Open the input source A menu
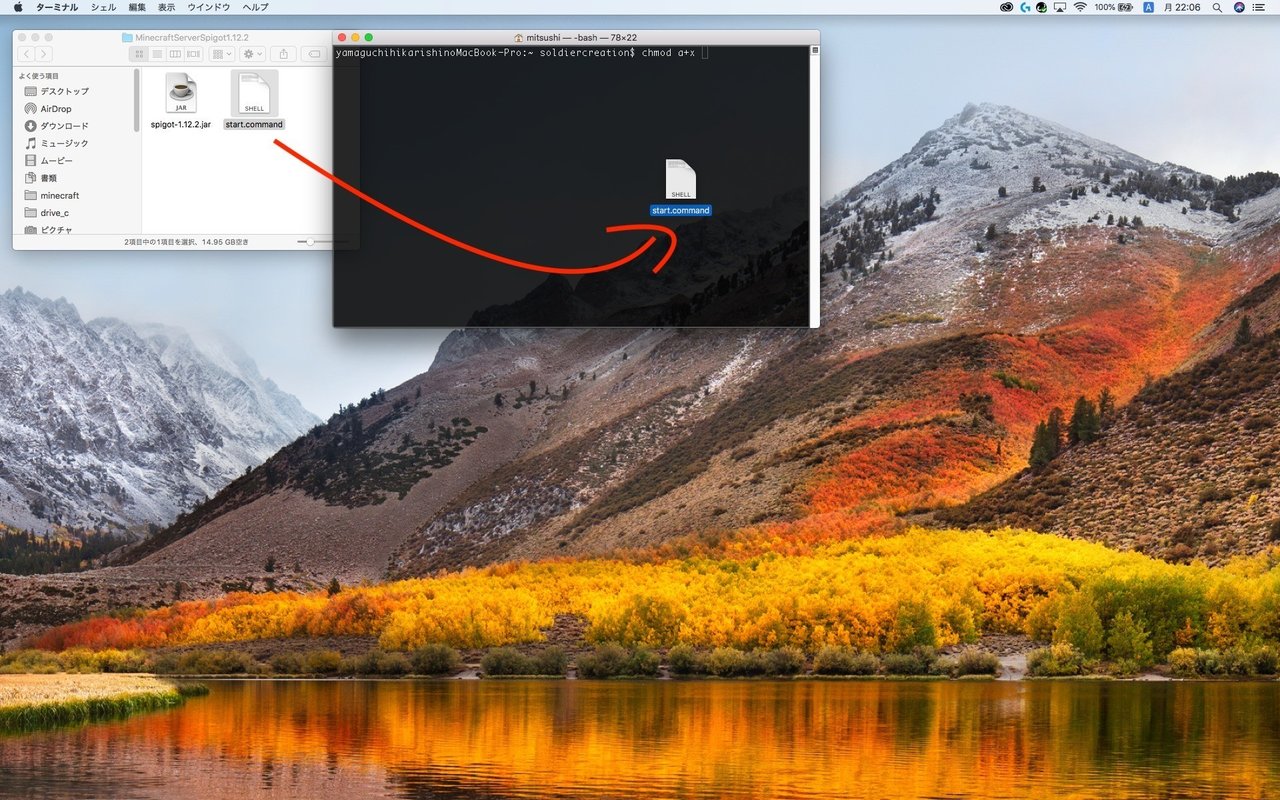 [1148, 7]
